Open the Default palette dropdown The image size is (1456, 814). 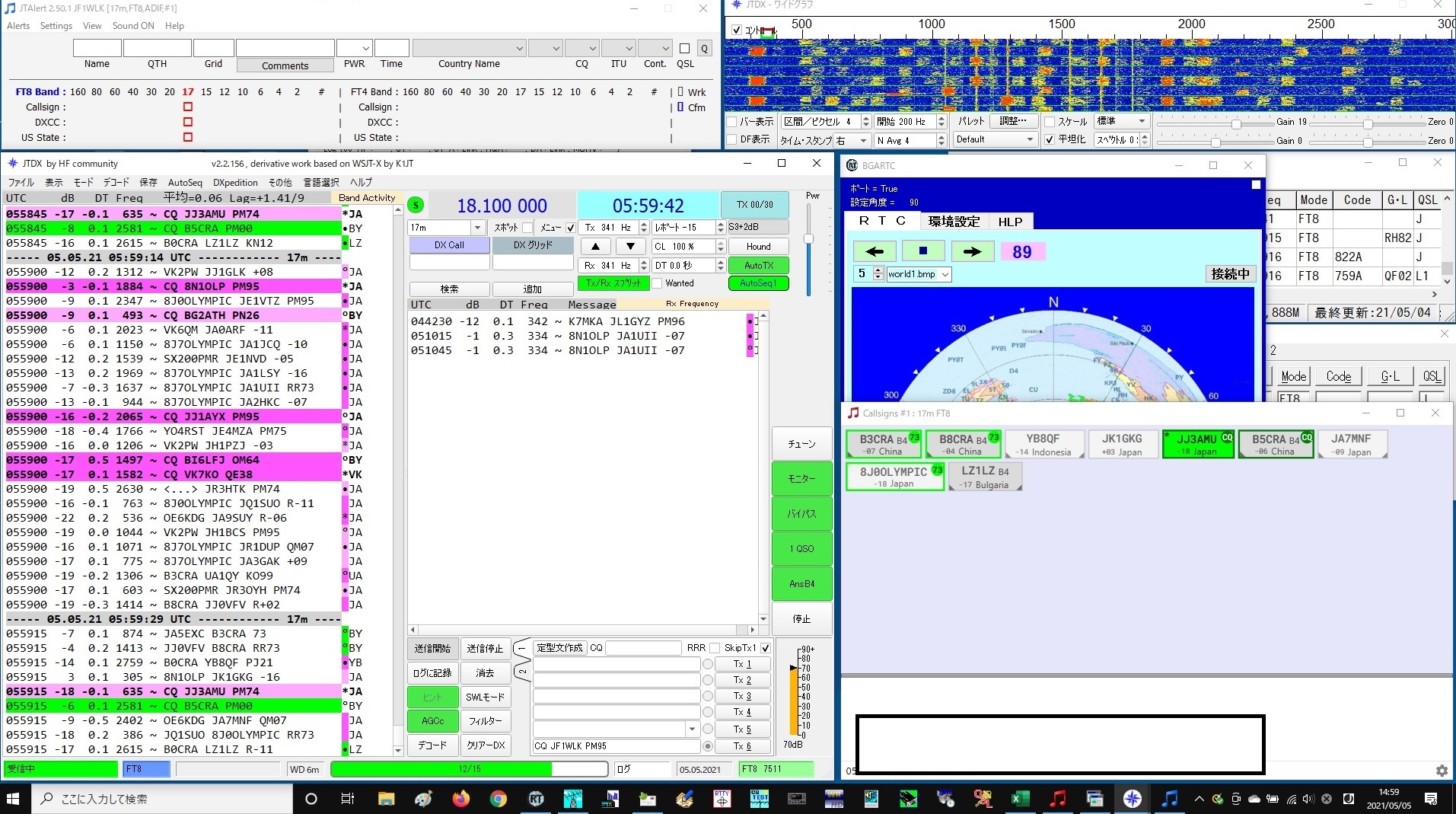(995, 139)
